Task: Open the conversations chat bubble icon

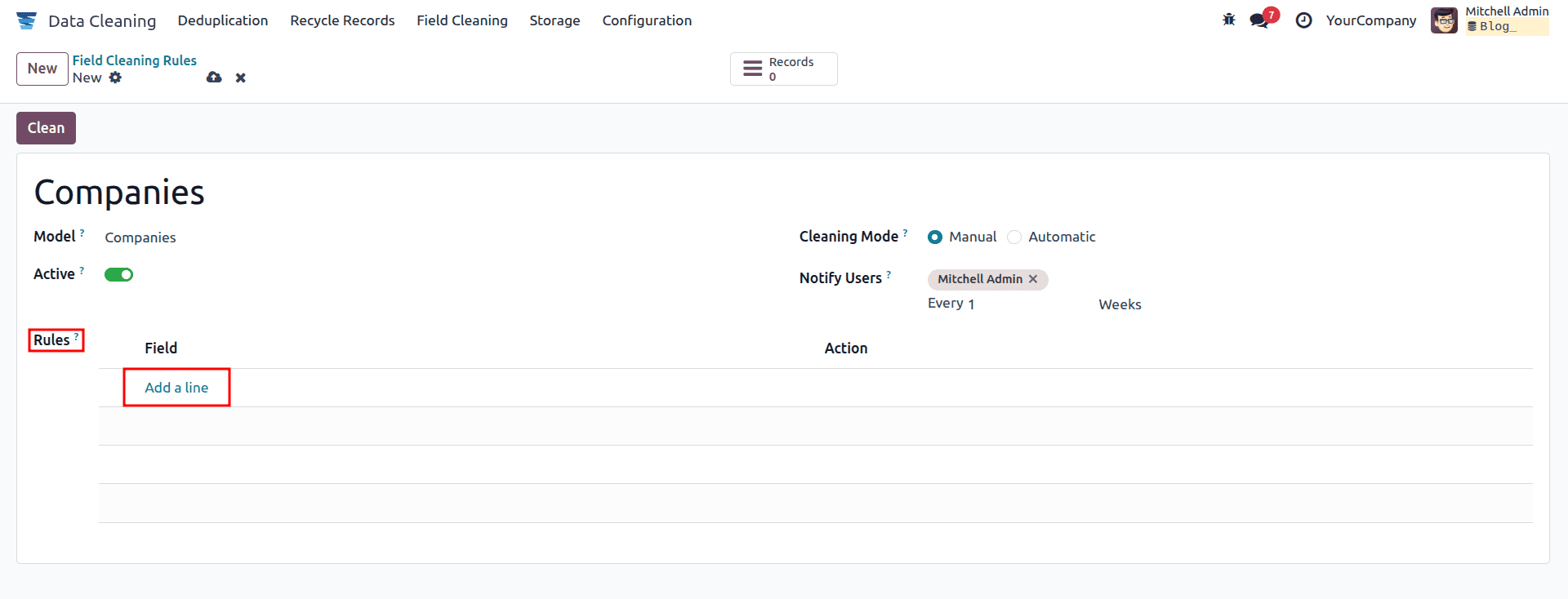Action: pyautogui.click(x=1260, y=20)
